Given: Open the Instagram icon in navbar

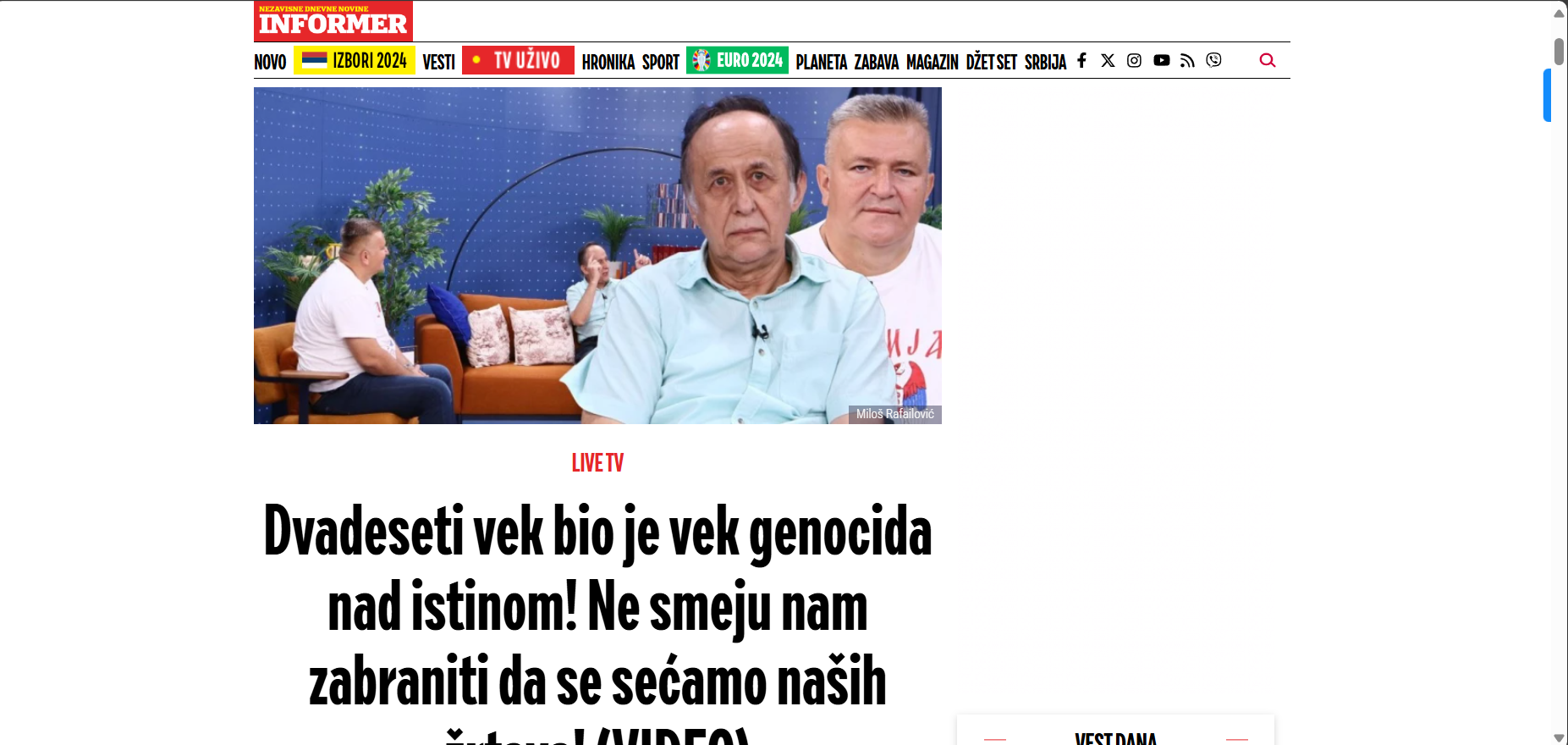Looking at the screenshot, I should coord(1134,60).
